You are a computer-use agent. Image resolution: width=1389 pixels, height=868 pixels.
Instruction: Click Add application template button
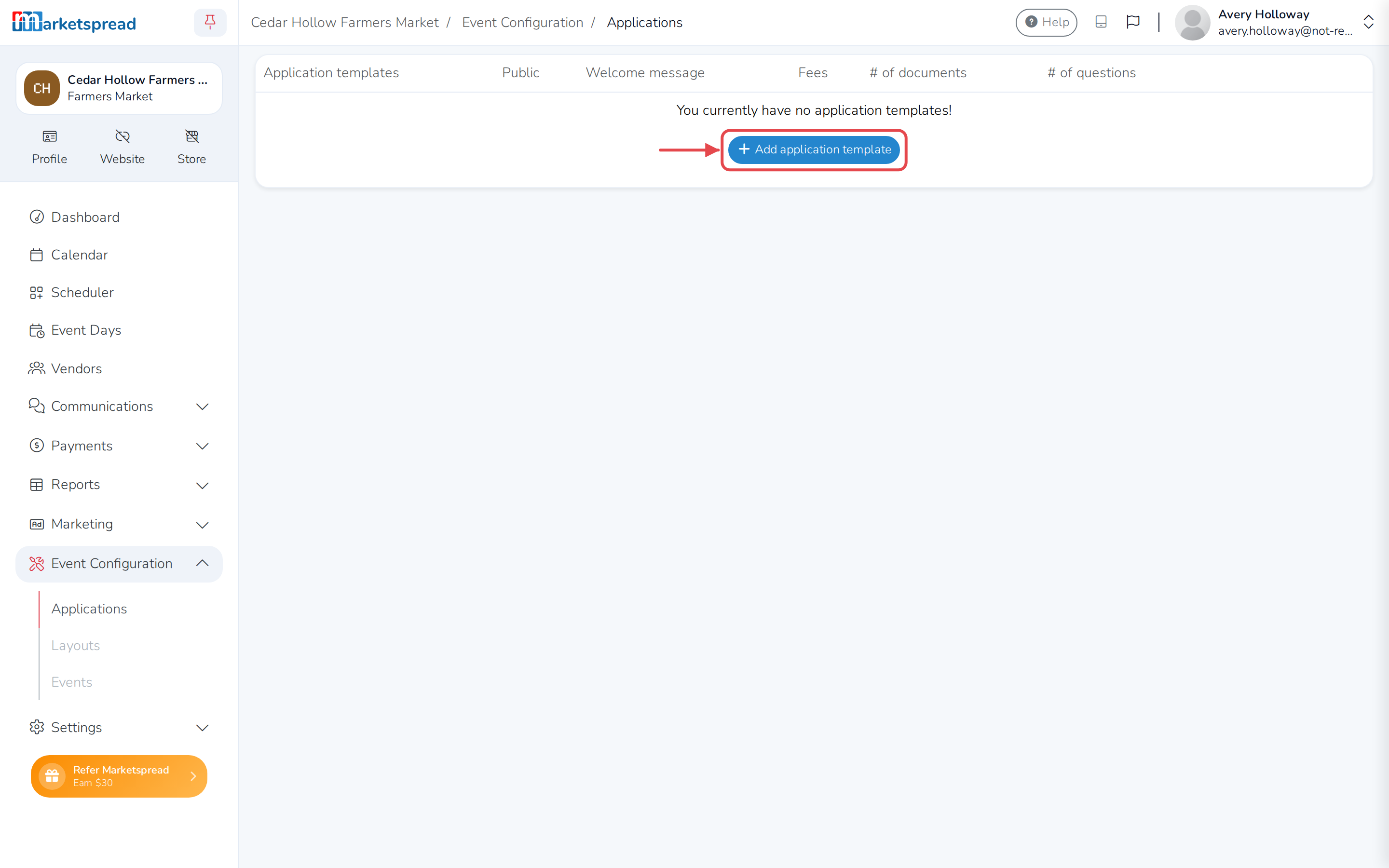814,149
